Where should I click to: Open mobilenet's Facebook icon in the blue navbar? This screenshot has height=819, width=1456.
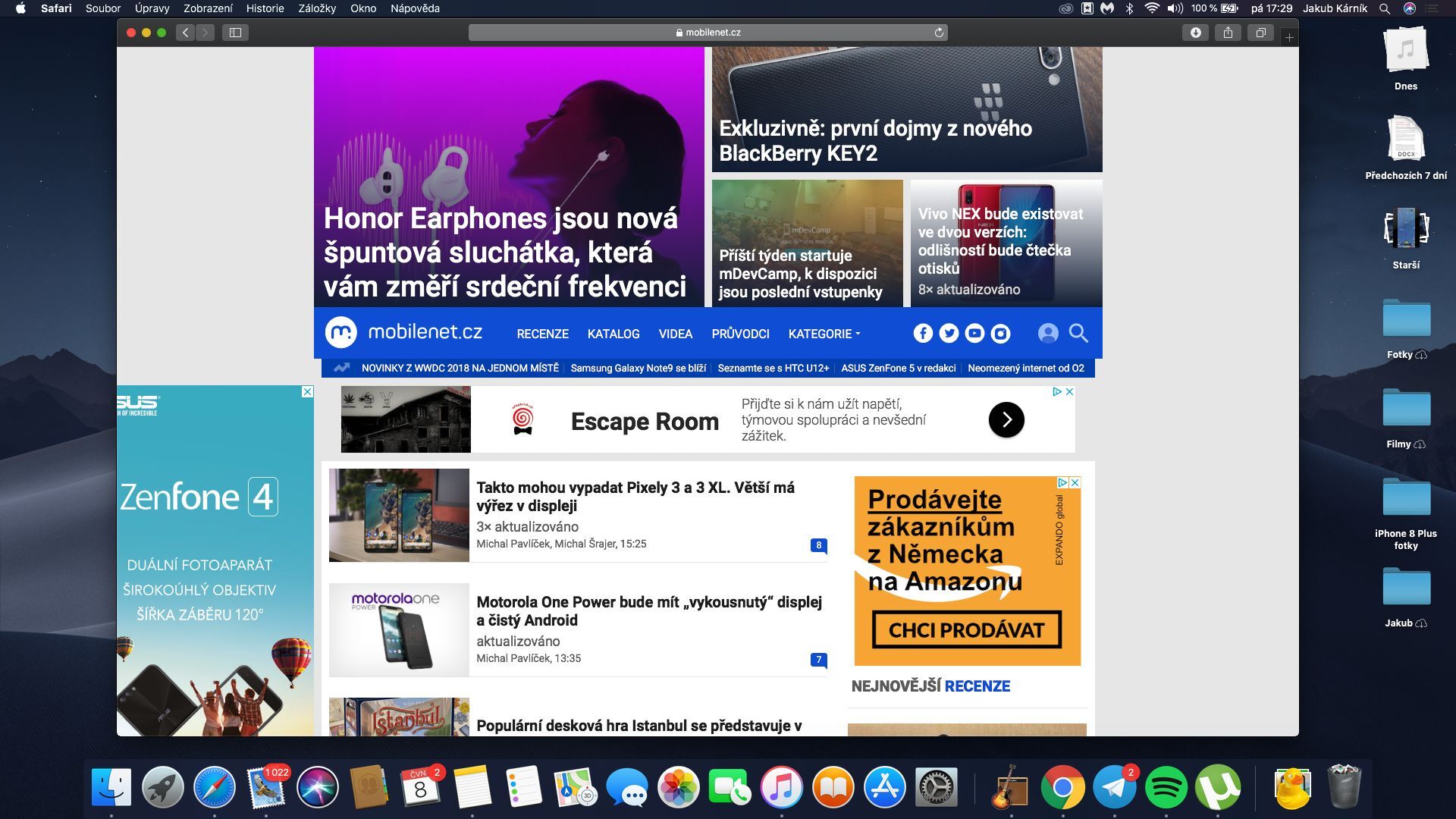[x=923, y=332]
